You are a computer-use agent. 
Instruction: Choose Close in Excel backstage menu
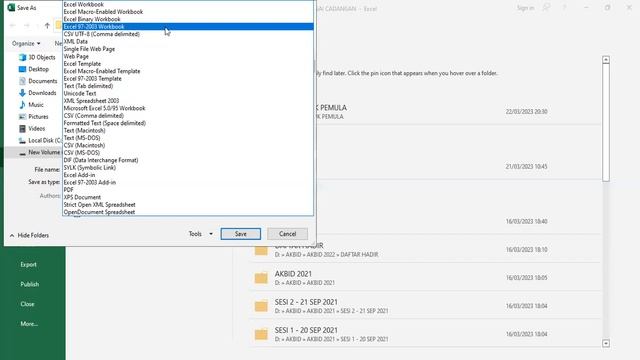pos(27,304)
